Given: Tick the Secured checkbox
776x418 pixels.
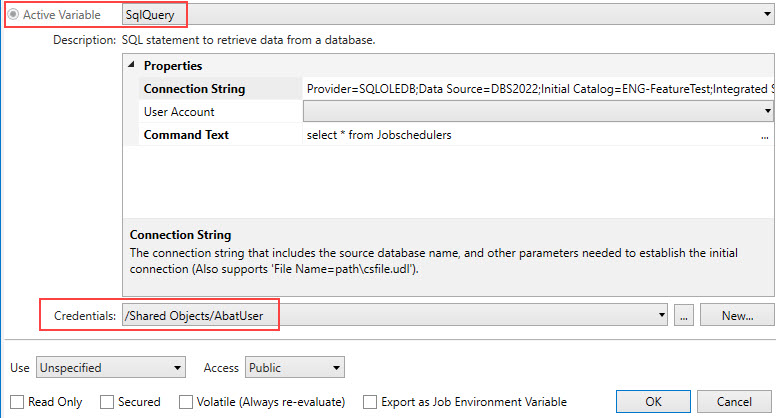Looking at the screenshot, I should pos(107,402).
